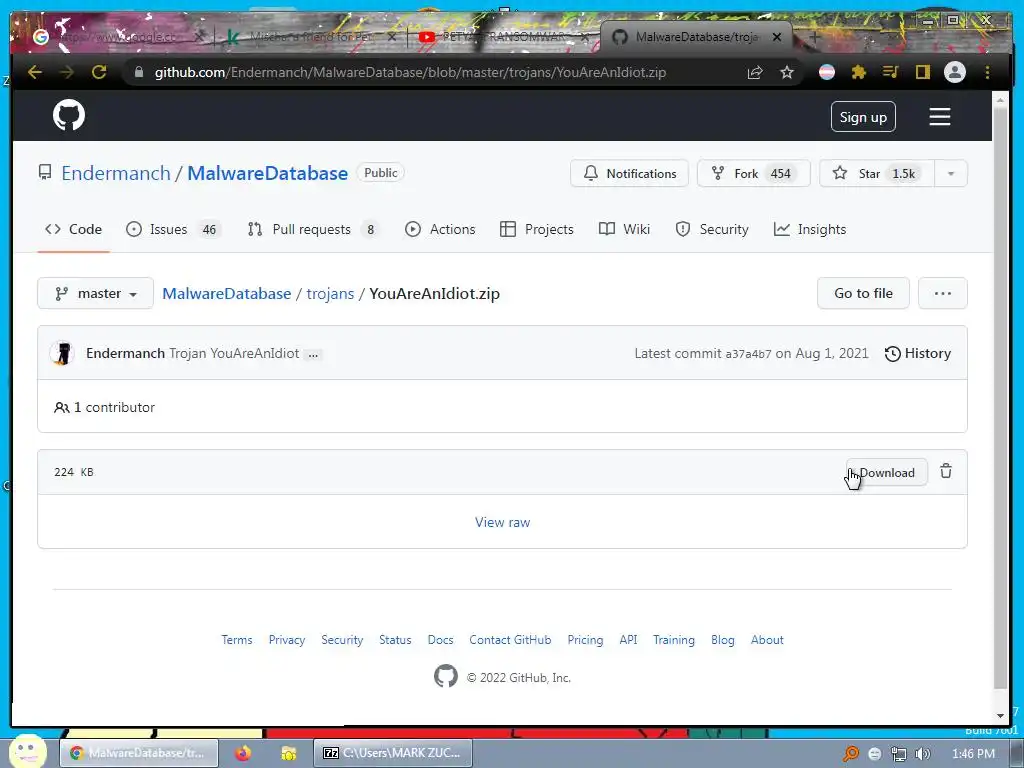
Task: Open Docs footer link
Action: click(440, 640)
